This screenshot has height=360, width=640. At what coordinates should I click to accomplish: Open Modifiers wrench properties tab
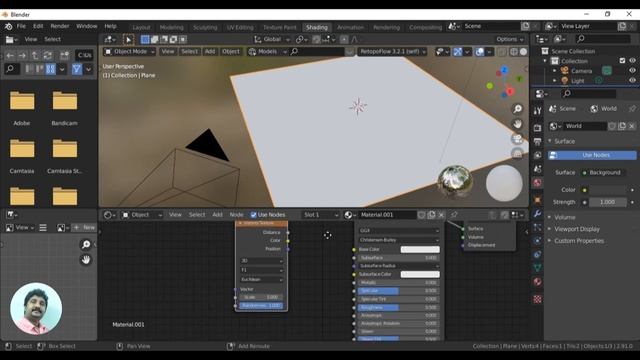(x=538, y=213)
